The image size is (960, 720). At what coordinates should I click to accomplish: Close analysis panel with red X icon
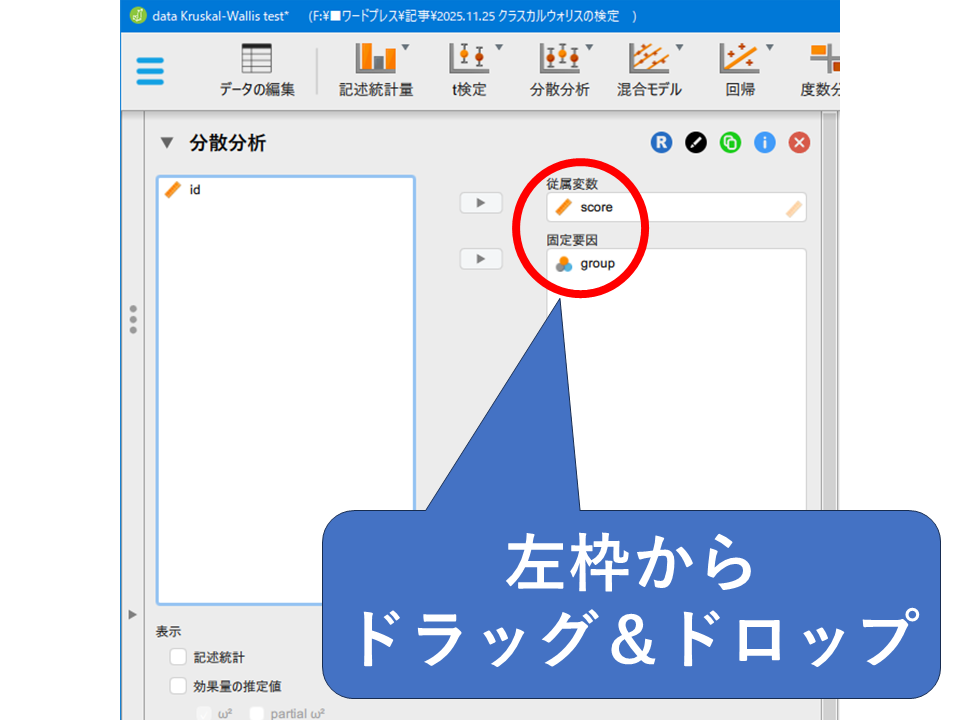[x=799, y=143]
